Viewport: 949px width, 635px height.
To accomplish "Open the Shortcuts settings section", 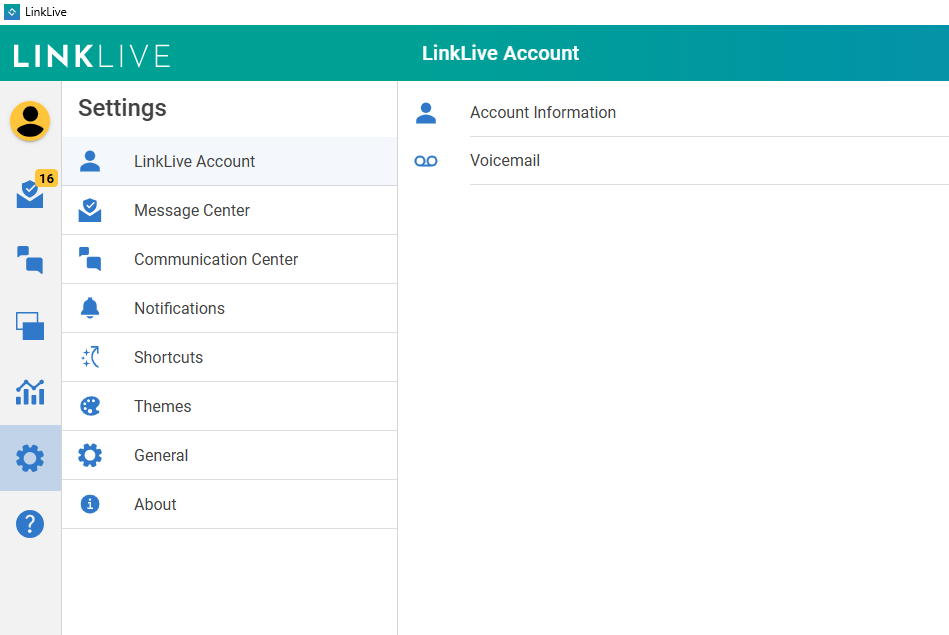I will pos(168,358).
